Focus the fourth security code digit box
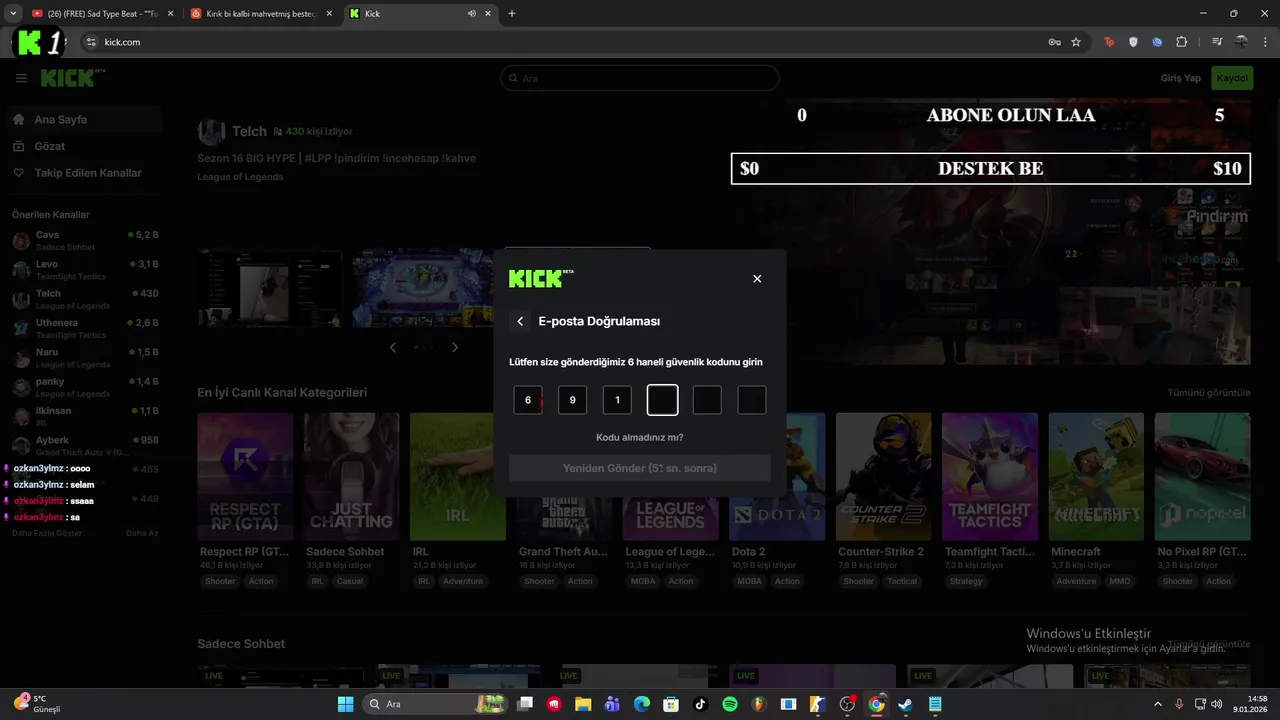 coord(662,400)
